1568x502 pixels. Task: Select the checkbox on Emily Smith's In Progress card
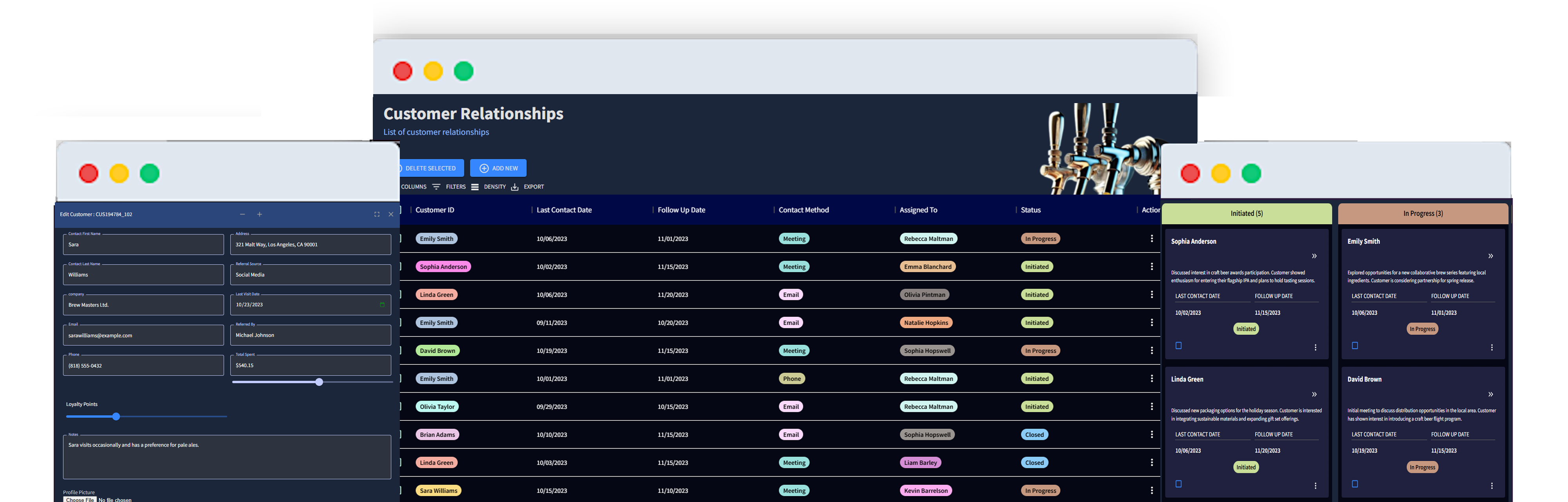coord(1355,346)
